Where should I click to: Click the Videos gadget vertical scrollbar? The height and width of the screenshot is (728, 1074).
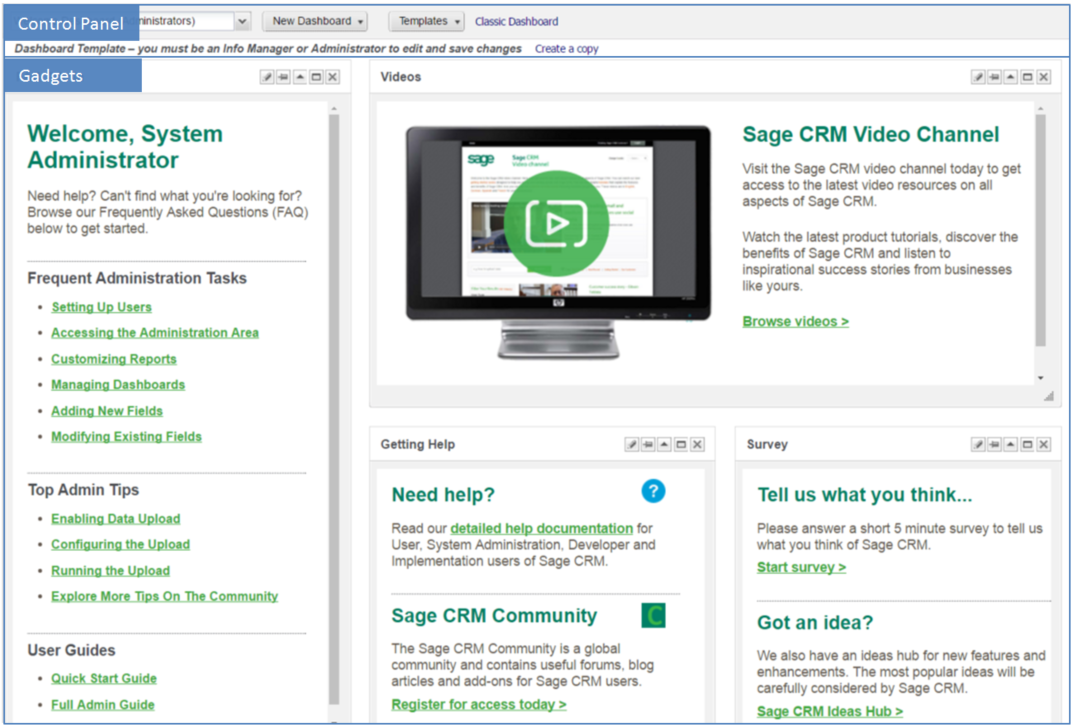pos(1040,230)
